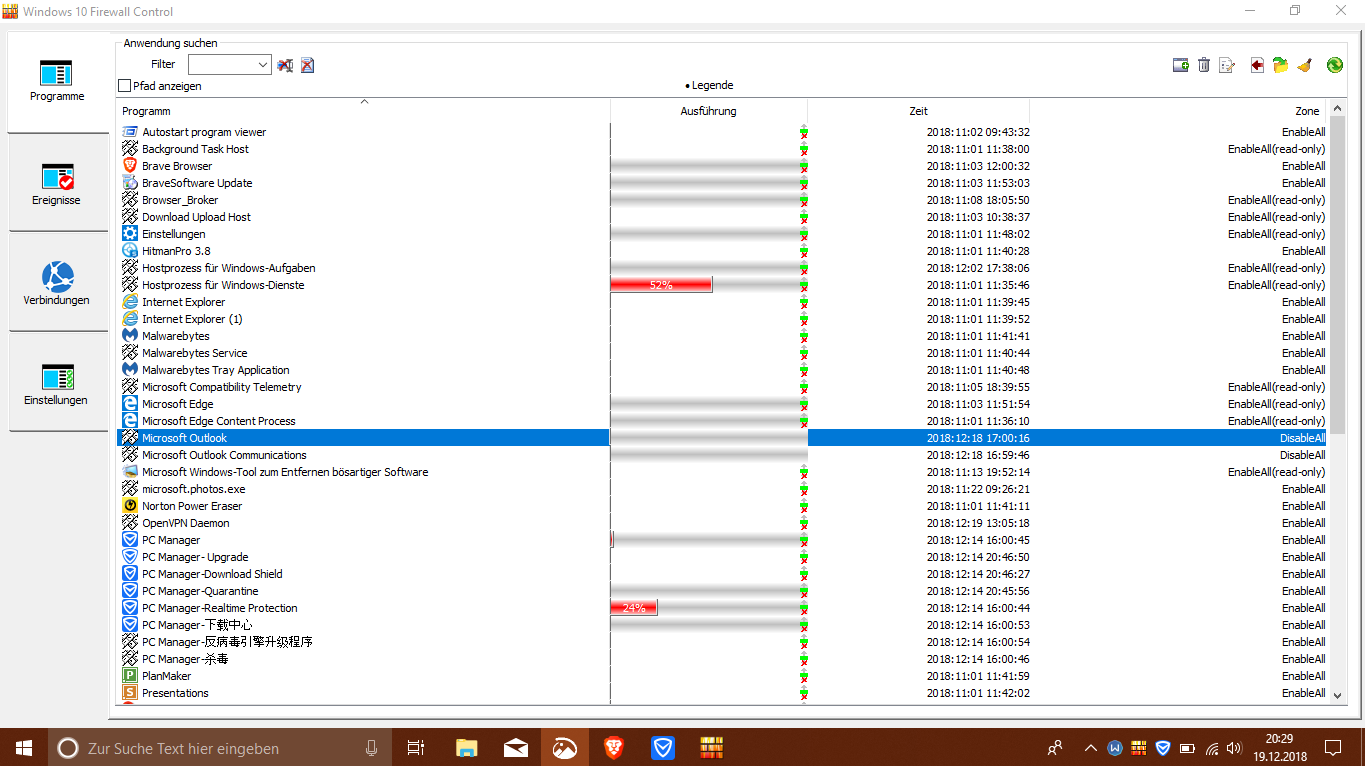
Task: Toggle permission marker for Microsoft Compatibility Telemetry
Action: (x=803, y=387)
